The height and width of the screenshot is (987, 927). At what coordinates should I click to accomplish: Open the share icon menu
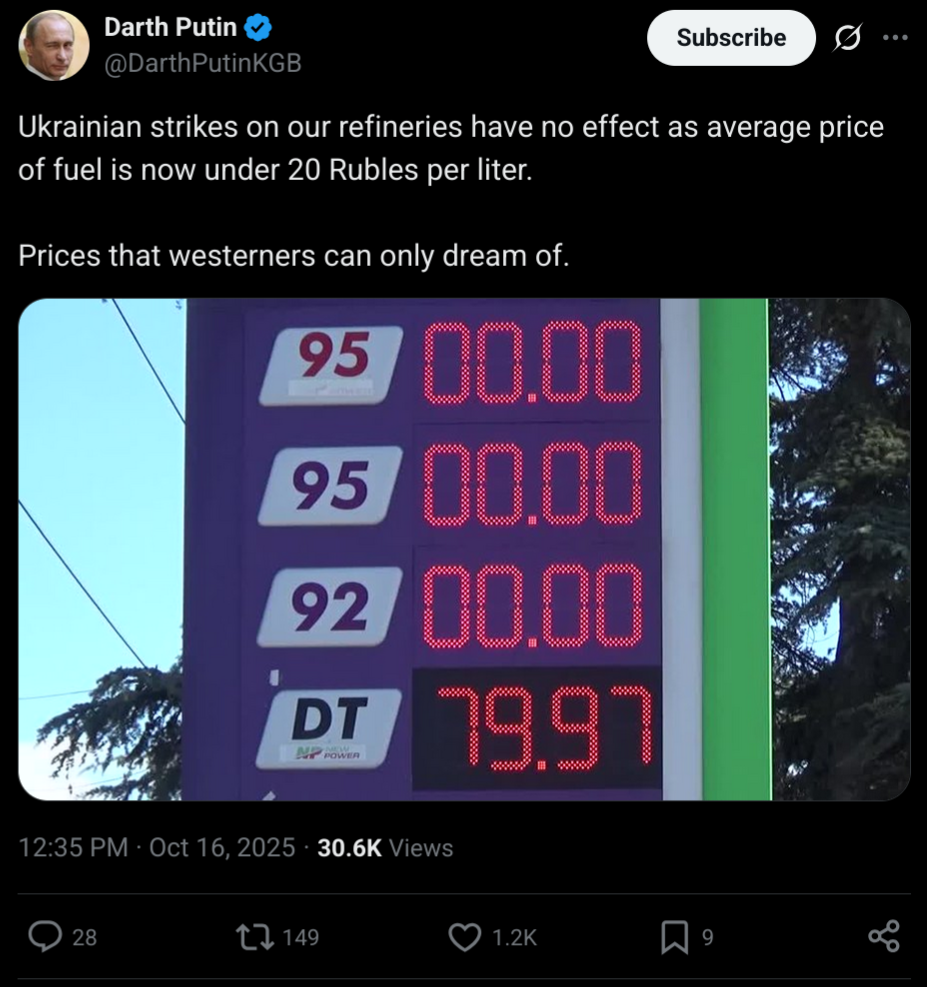click(x=884, y=936)
